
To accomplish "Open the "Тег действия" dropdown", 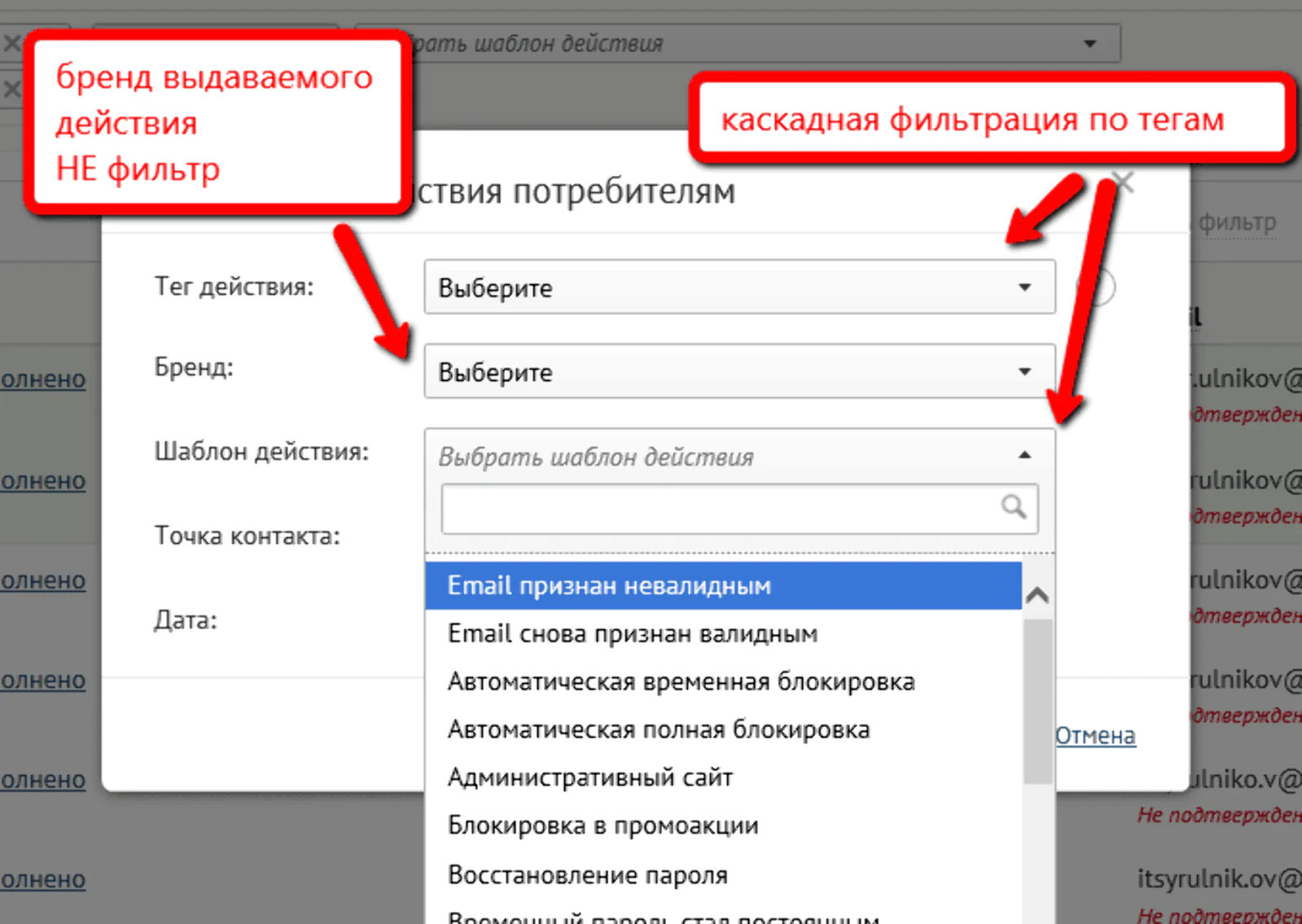I will (x=739, y=287).
